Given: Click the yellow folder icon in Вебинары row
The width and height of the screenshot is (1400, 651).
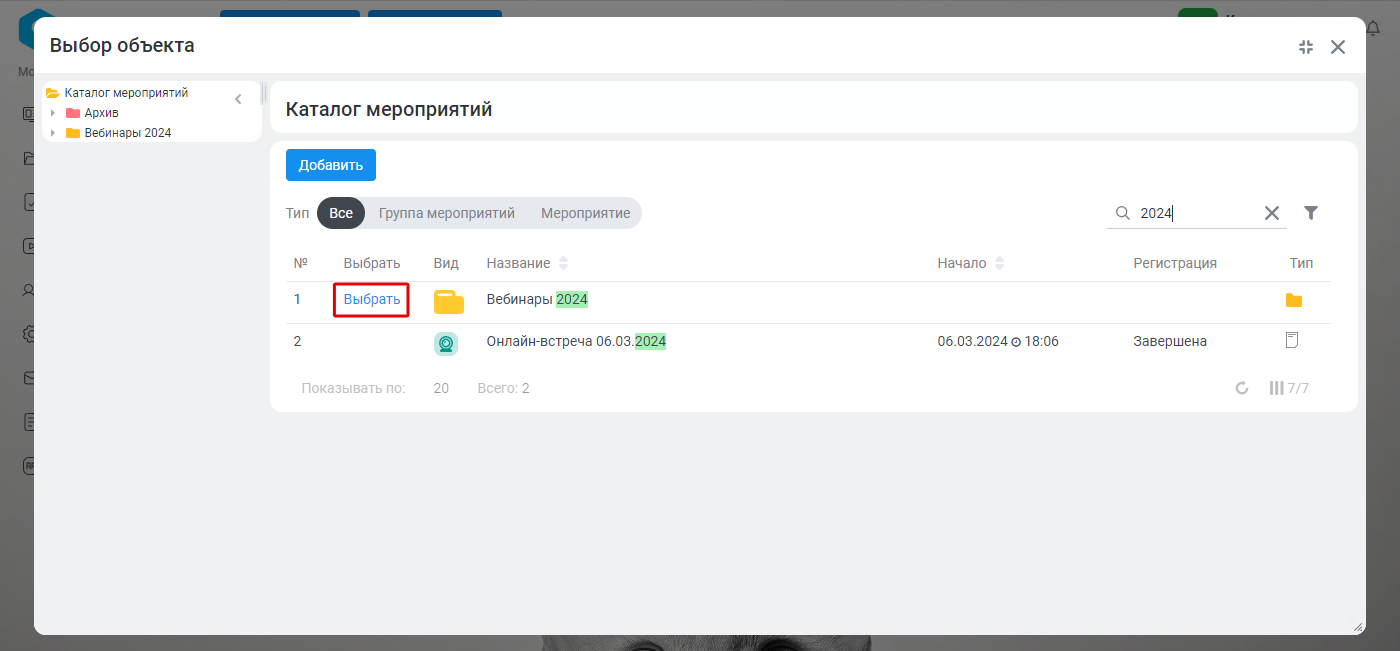Looking at the screenshot, I should pos(449,301).
